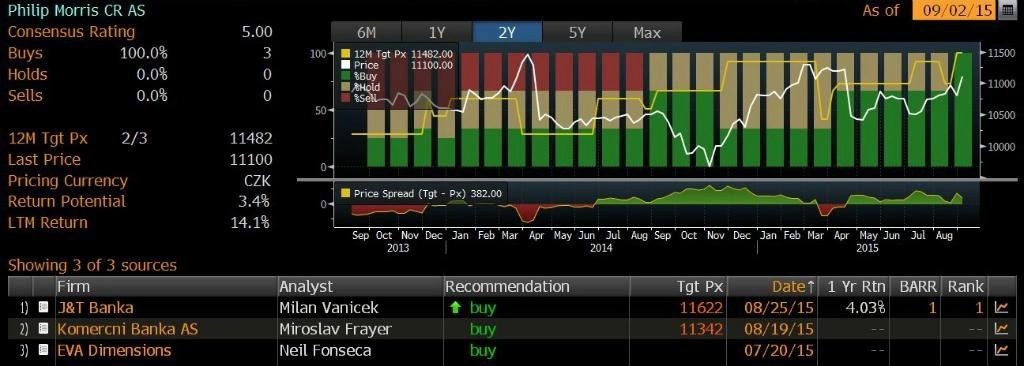Edit the As of date field 09/02/15
Screen dimensions: 1024x366
pos(955,10)
